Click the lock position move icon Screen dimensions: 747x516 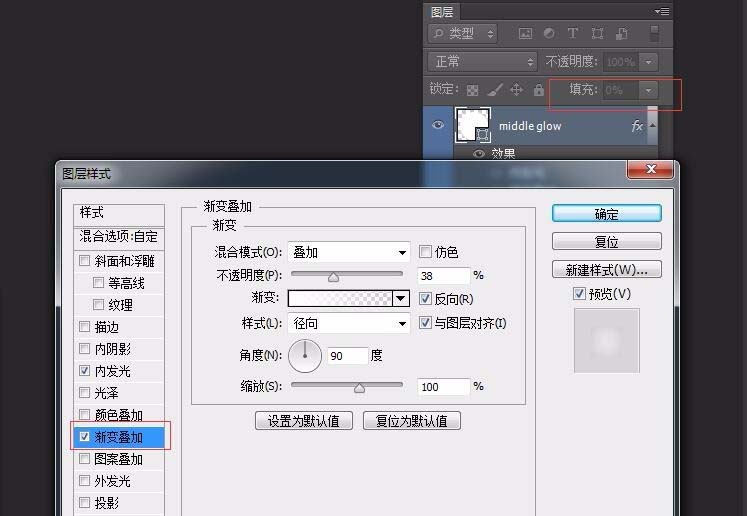(516, 90)
